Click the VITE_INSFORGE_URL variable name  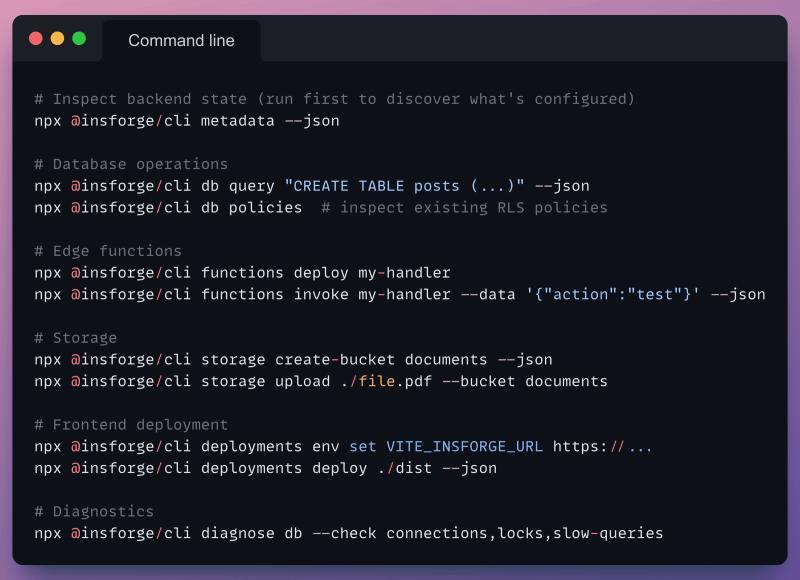click(464, 446)
